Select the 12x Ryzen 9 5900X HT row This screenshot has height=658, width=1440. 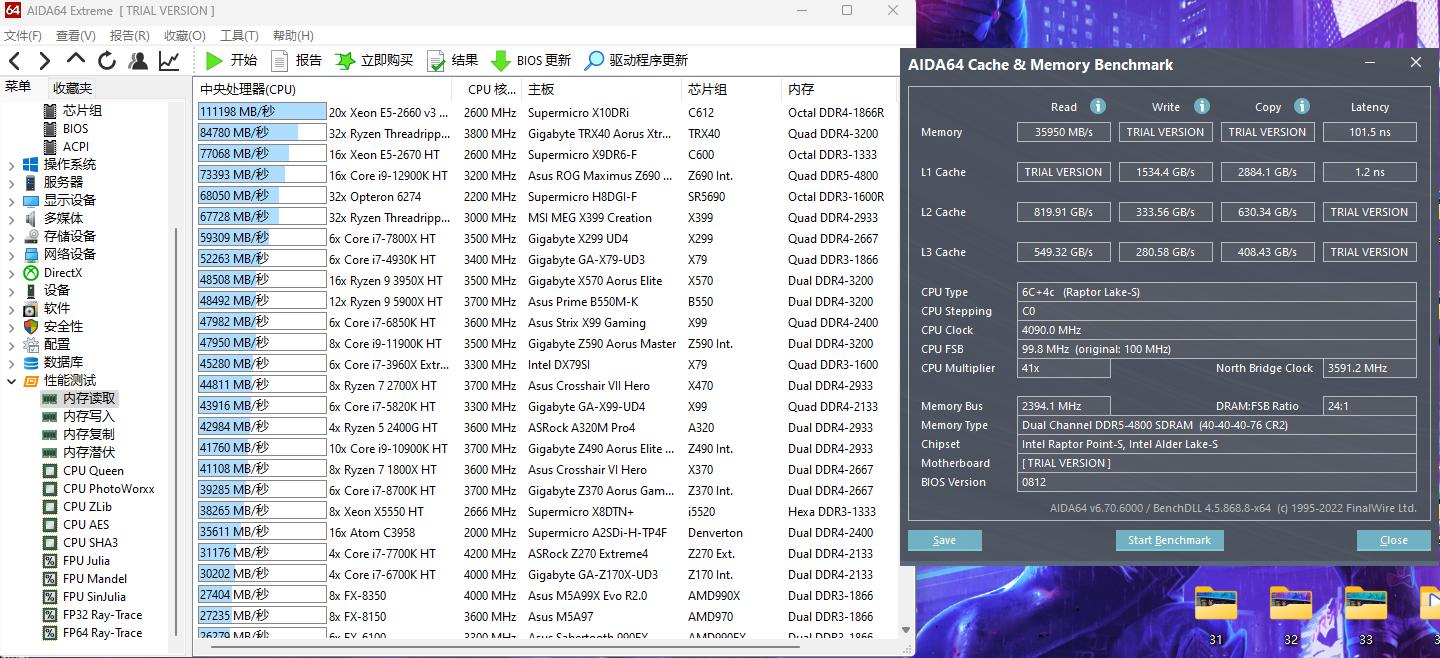click(x=547, y=301)
